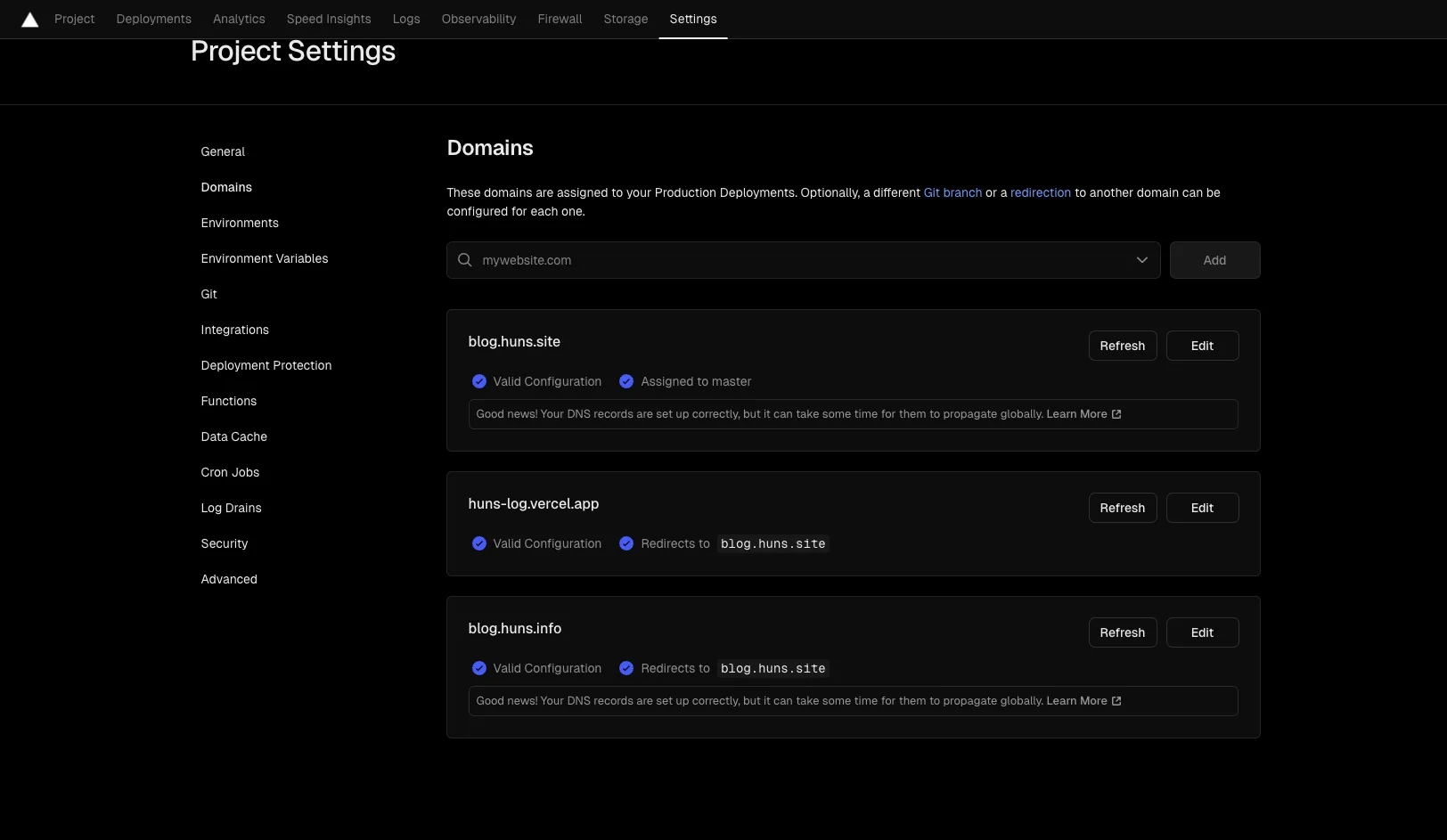Image resolution: width=1447 pixels, height=840 pixels.
Task: Open Integrations settings section
Action: (234, 330)
